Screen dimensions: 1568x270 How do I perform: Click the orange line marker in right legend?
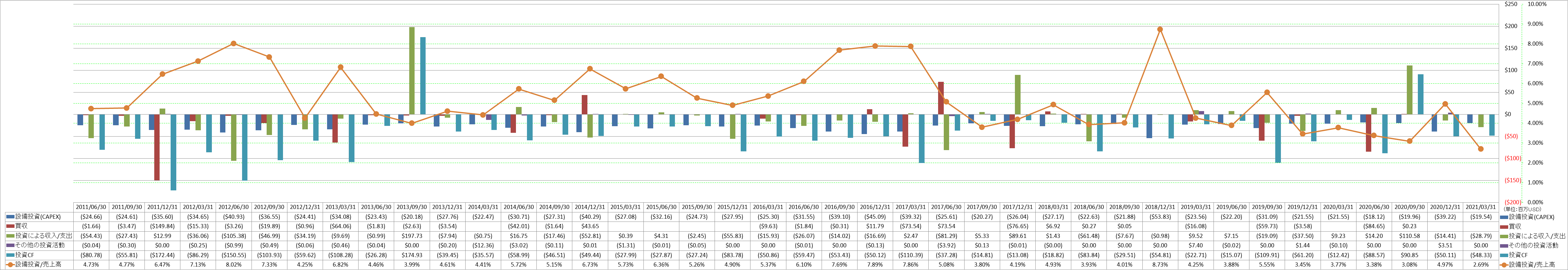(1504, 265)
